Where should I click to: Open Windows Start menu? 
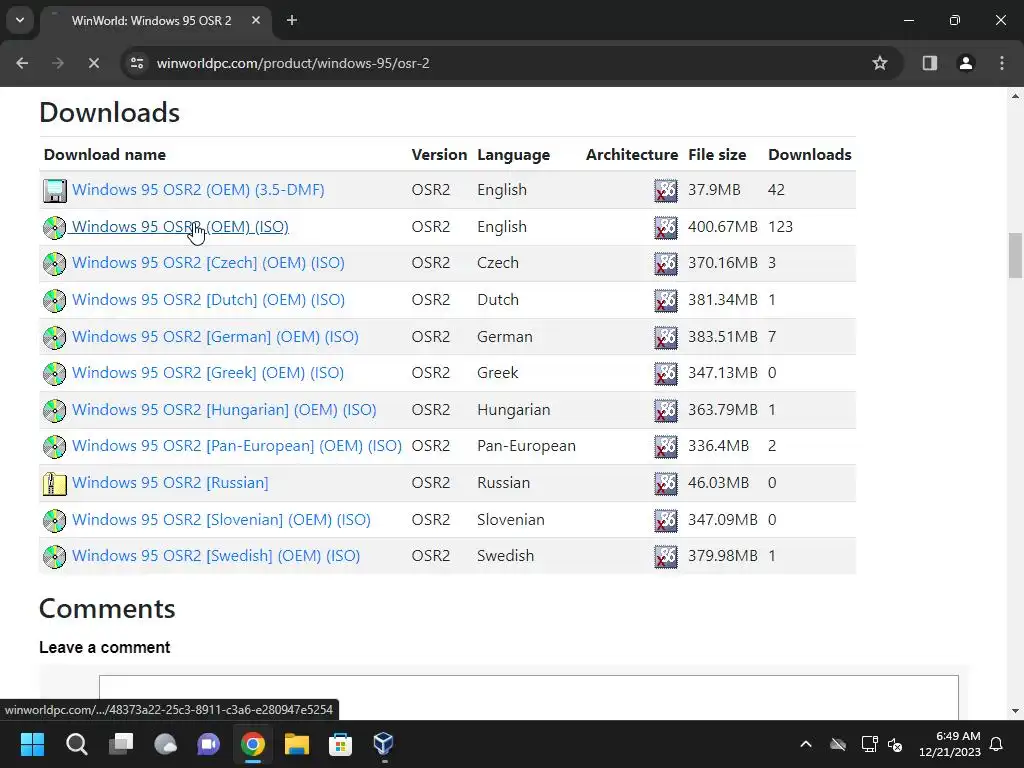32,744
